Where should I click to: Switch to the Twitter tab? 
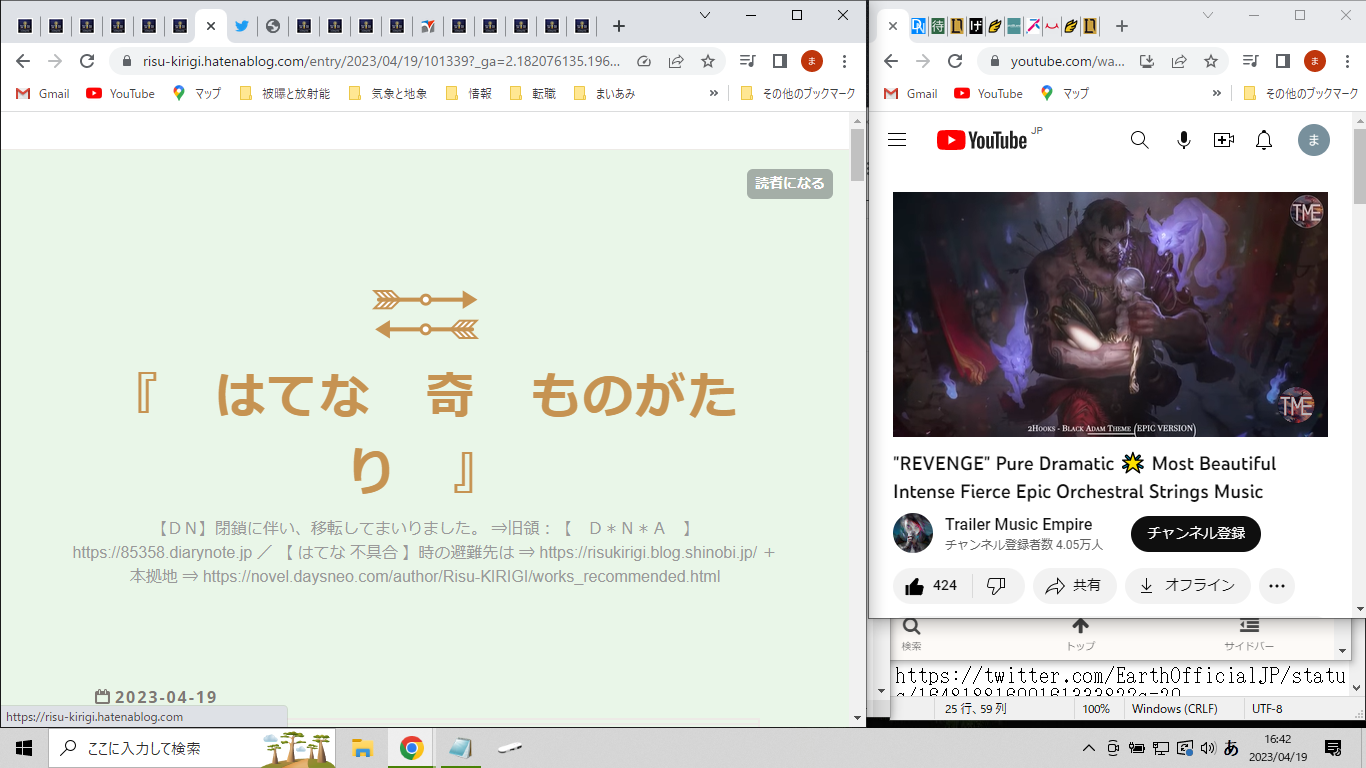coord(241,26)
